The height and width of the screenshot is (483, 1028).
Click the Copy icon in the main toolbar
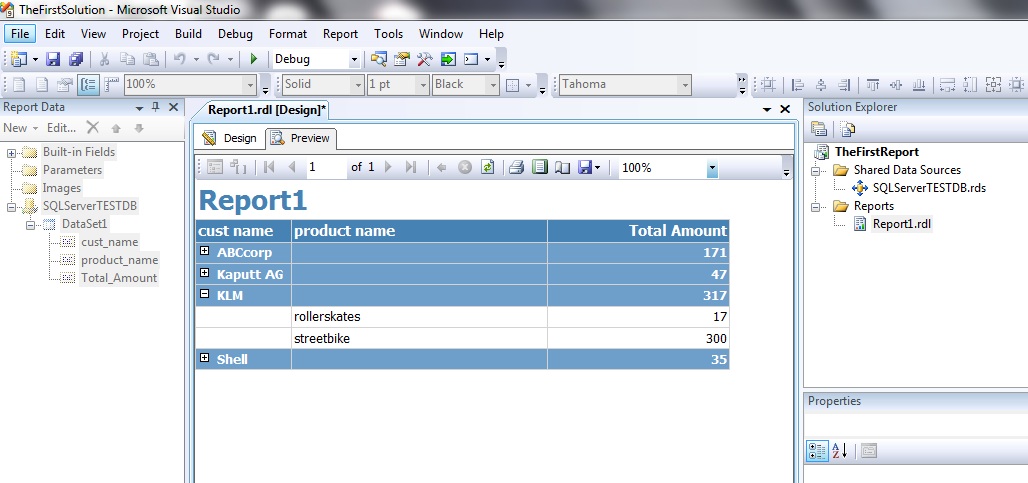127,60
